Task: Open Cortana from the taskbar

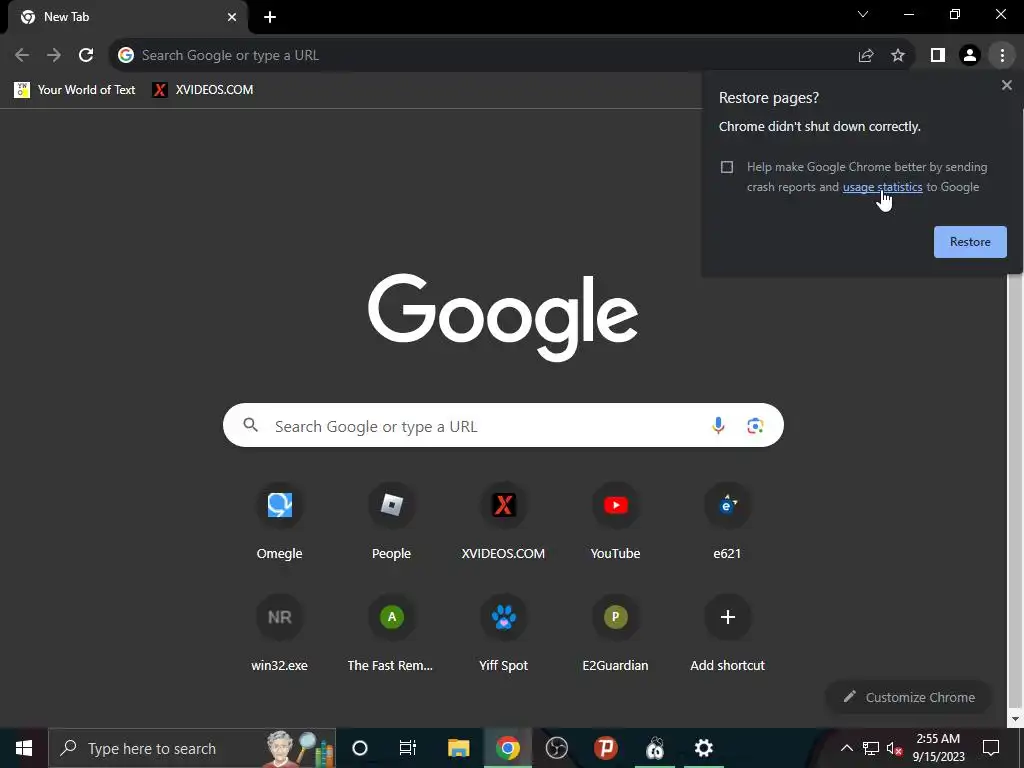Action: (360, 748)
